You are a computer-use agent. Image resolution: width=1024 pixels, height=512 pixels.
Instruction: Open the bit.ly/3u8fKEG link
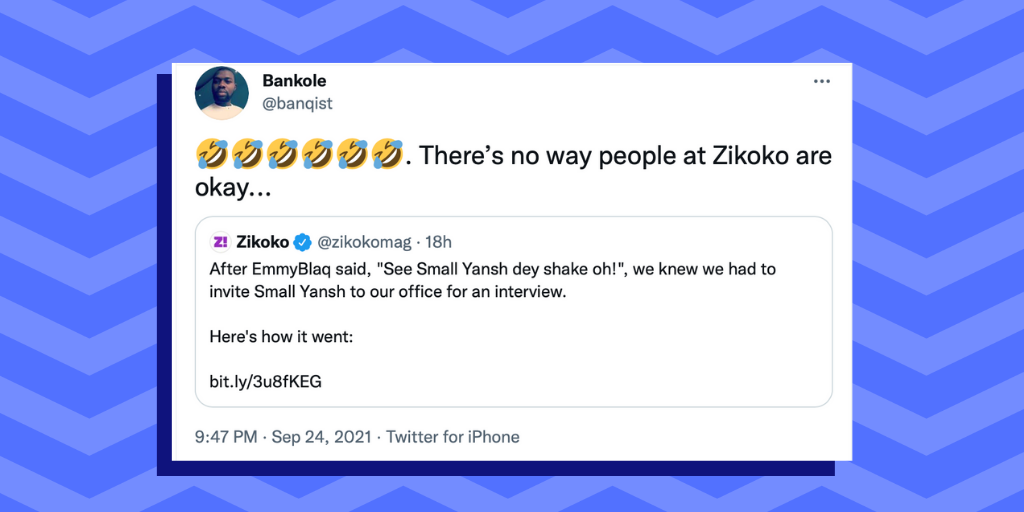tap(265, 381)
